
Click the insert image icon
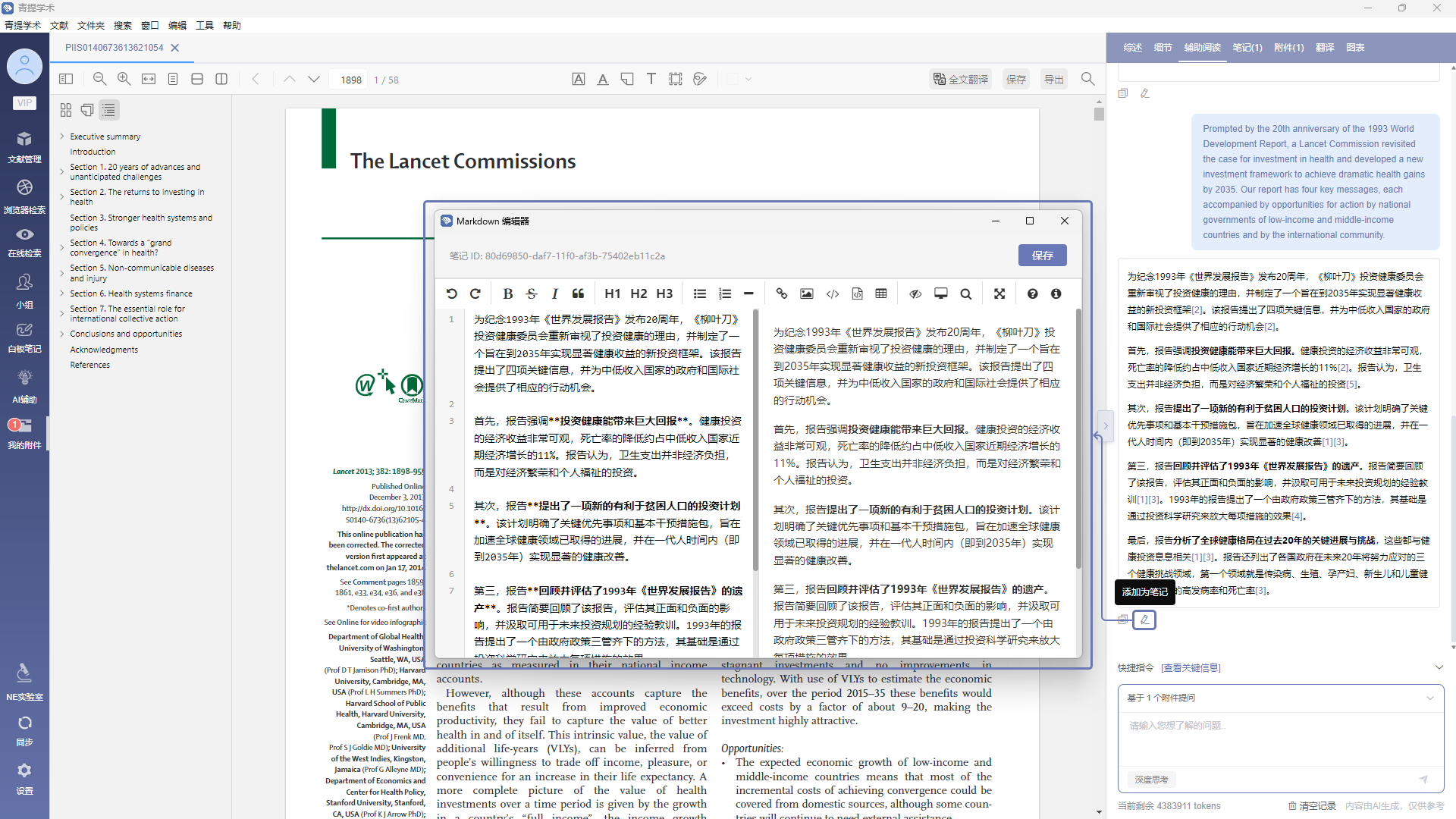tap(806, 294)
